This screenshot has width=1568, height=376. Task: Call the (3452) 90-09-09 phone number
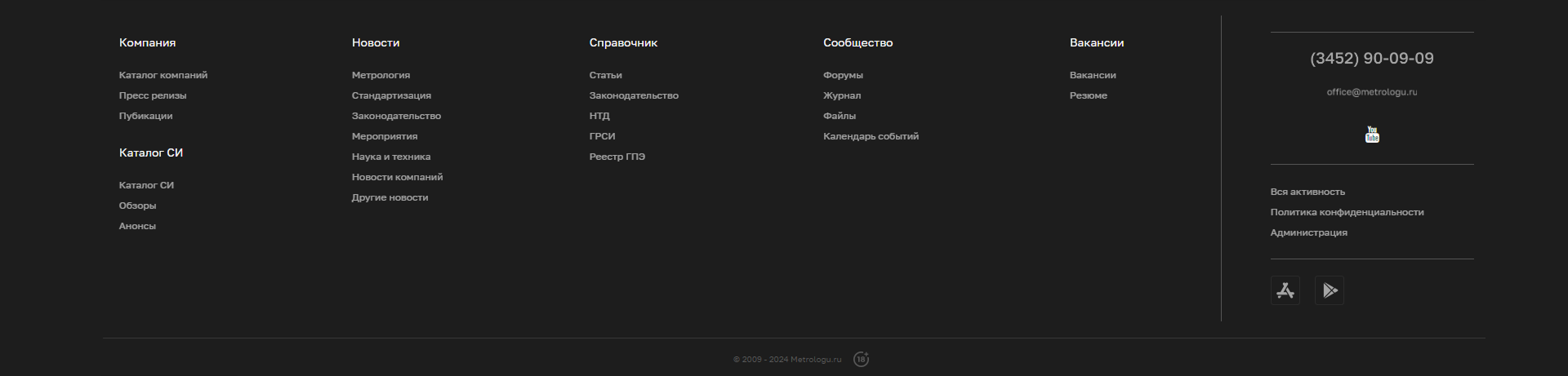(1372, 59)
